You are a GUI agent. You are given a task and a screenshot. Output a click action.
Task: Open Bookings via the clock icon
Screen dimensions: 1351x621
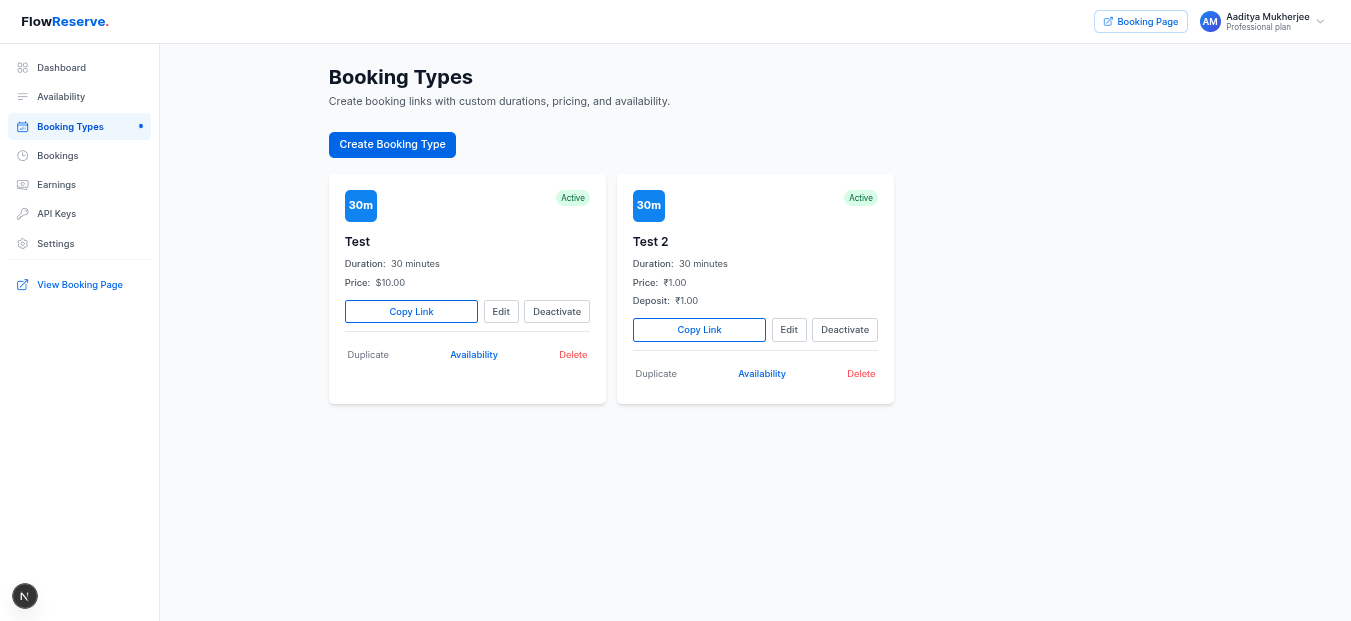pos(22,155)
